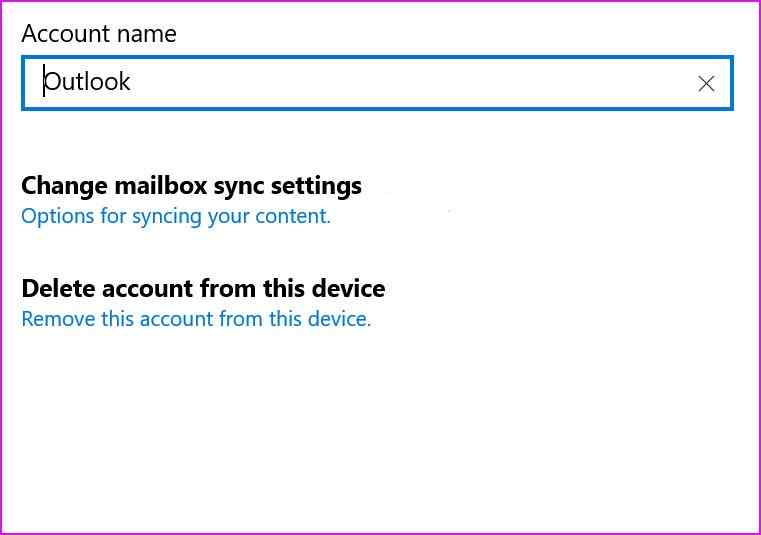The width and height of the screenshot is (761, 535).
Task: Click 'Remove this account from this device' link
Action: point(196,319)
